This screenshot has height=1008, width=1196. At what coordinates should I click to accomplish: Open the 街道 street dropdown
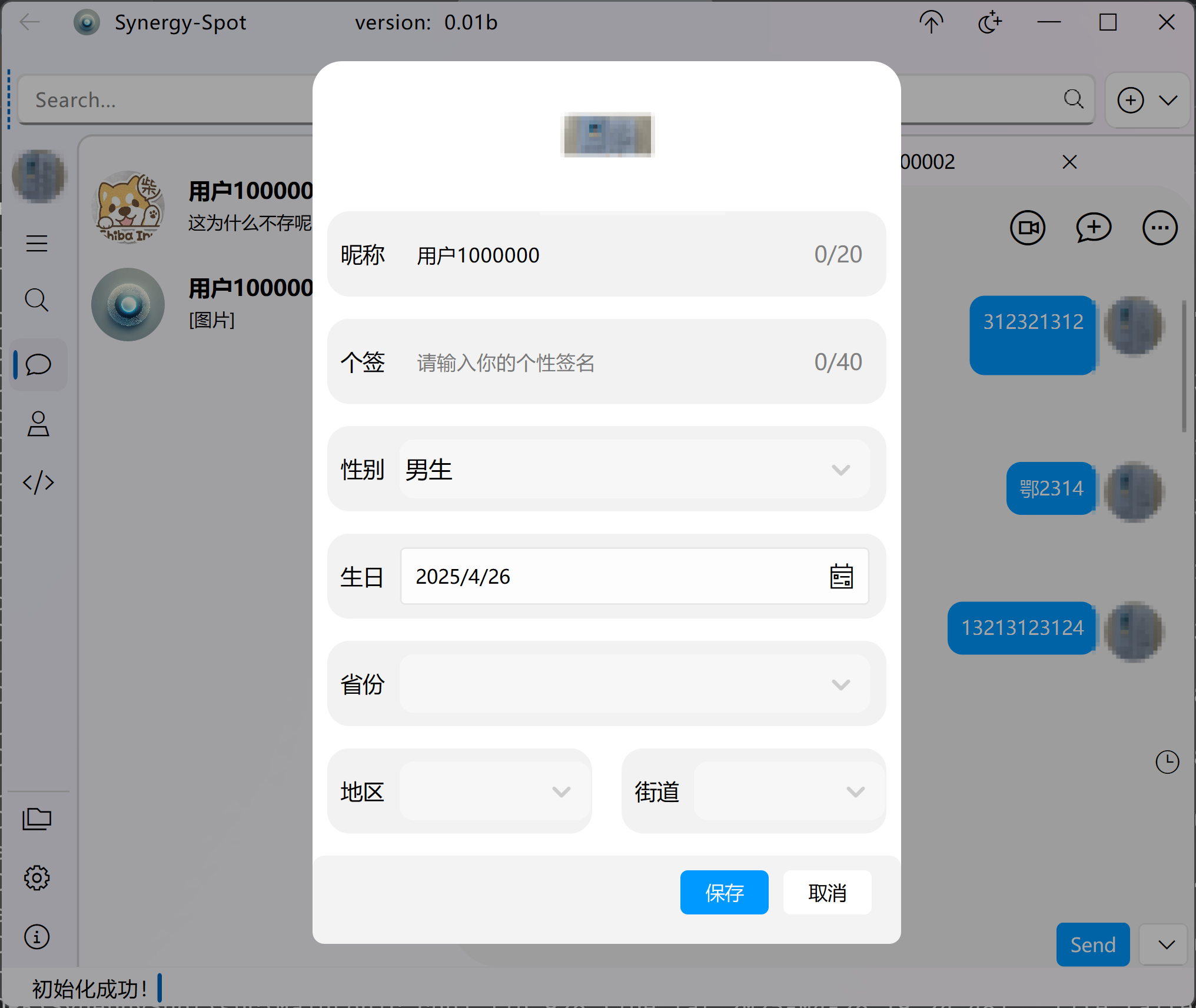pyautogui.click(x=855, y=791)
